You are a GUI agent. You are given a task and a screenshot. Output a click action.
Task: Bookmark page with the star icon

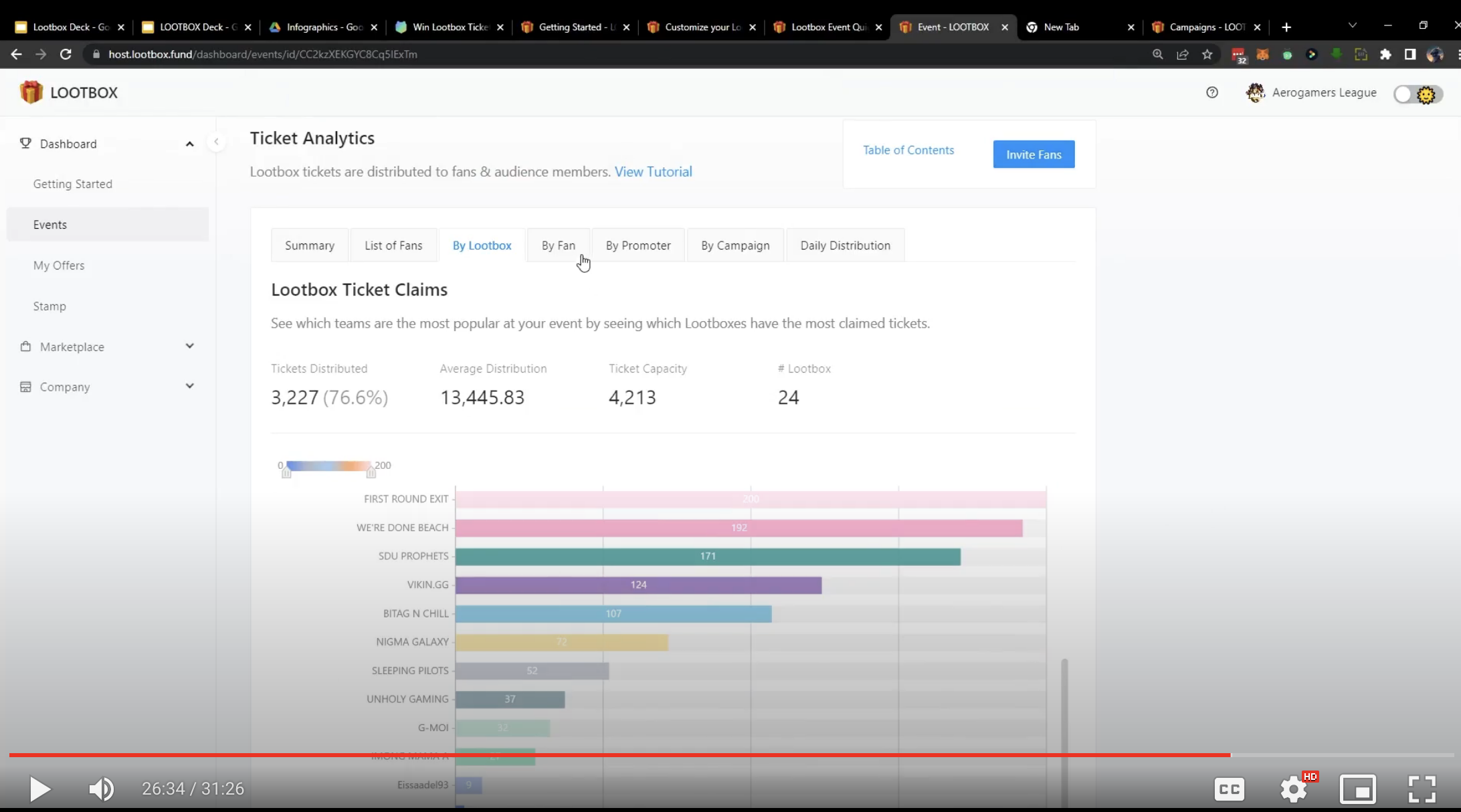(1207, 54)
